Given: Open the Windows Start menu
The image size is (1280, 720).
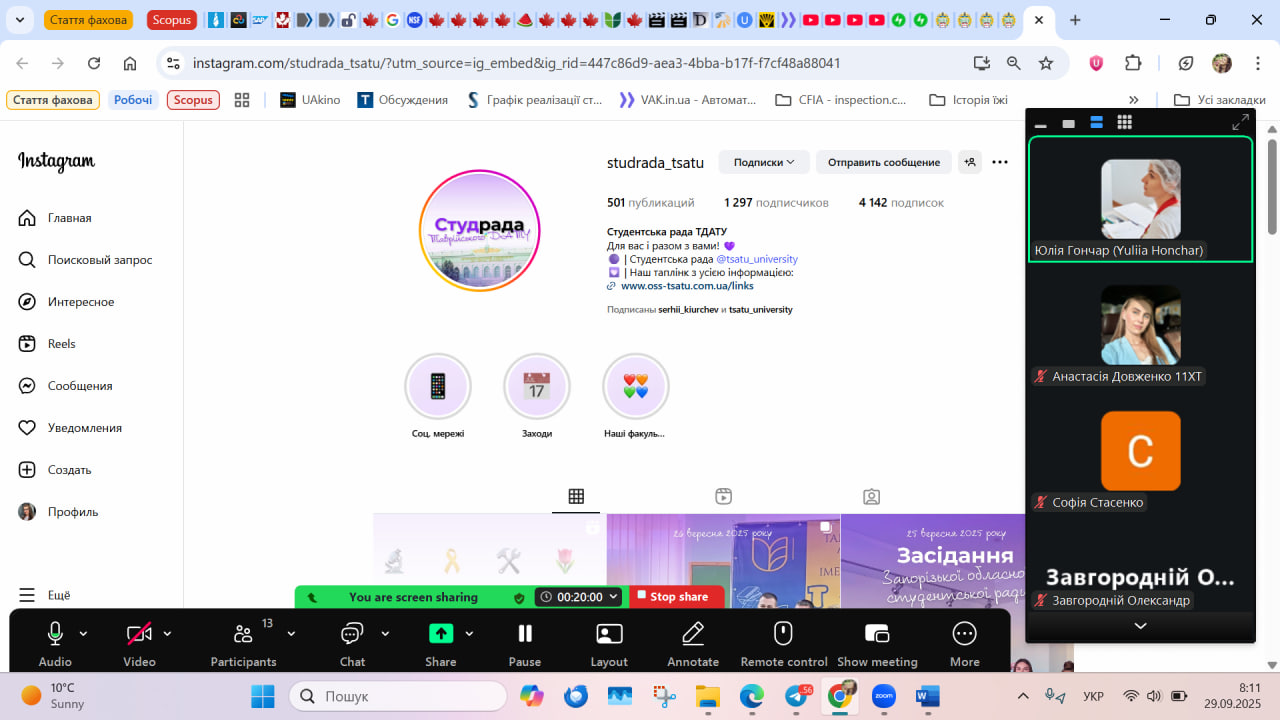Looking at the screenshot, I should pos(262,696).
